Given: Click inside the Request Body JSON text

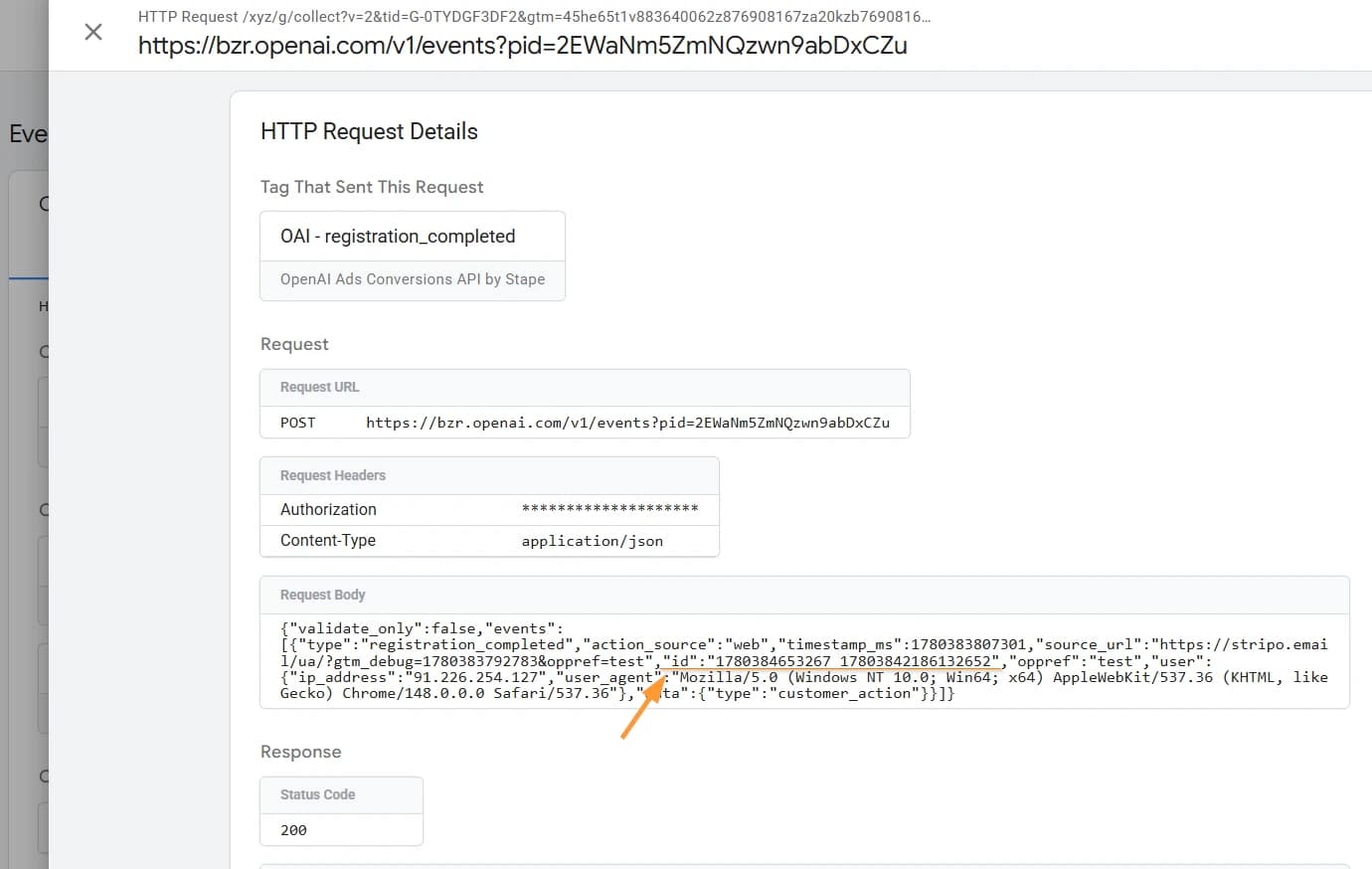Looking at the screenshot, I should (x=803, y=661).
